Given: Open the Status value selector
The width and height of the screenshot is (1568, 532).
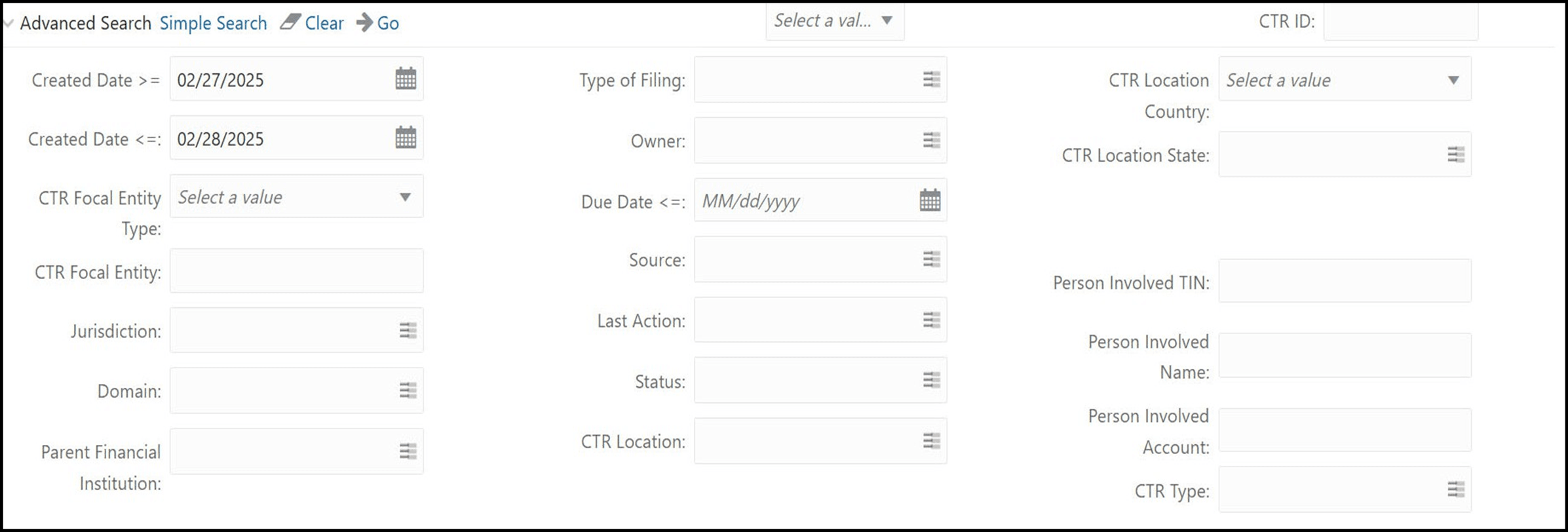Looking at the screenshot, I should pos(931,380).
